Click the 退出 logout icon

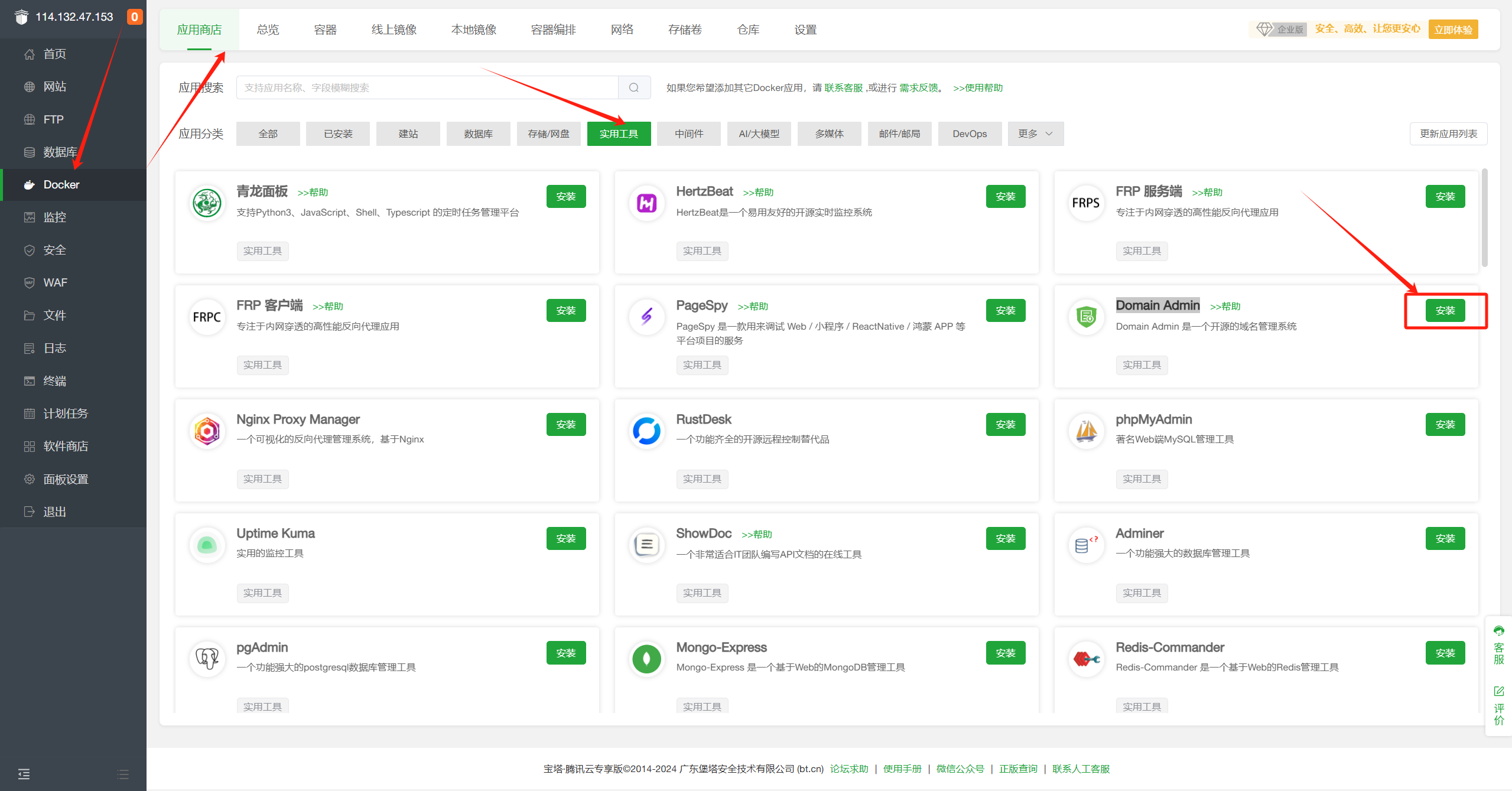coord(30,512)
